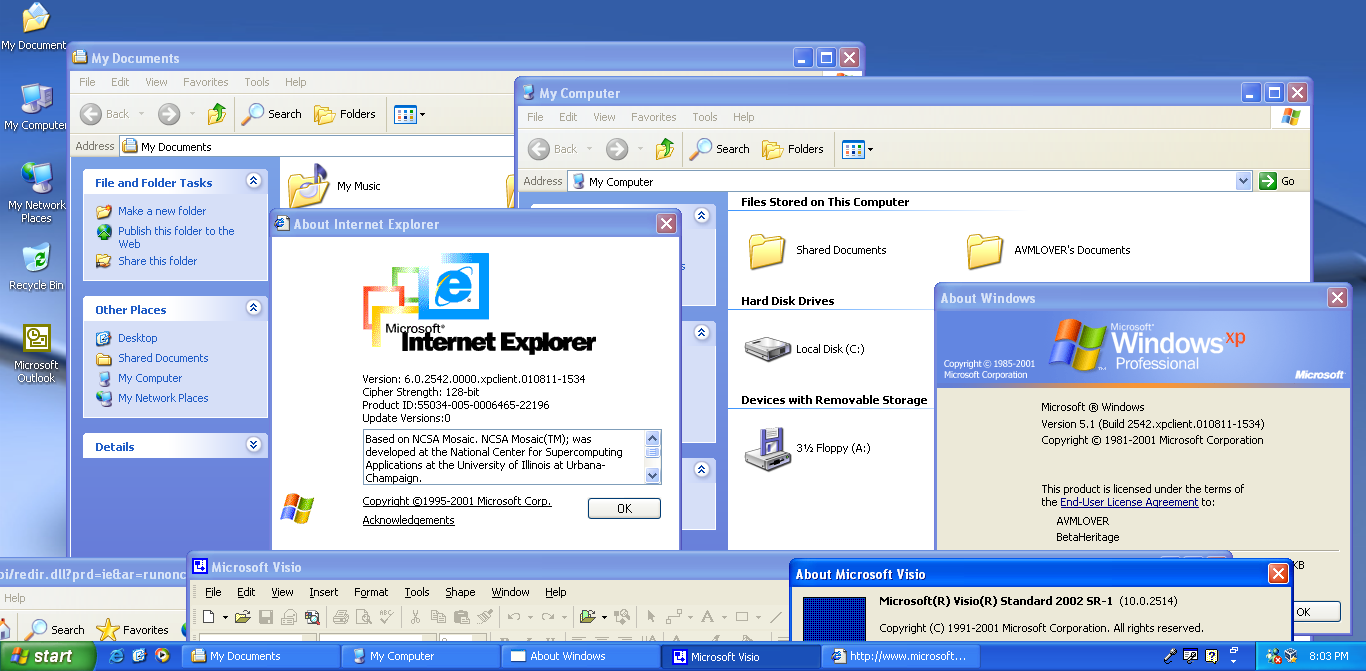This screenshot has width=1366, height=671.
Task: Select AVMLOVER's Documents folder
Action: [985, 250]
